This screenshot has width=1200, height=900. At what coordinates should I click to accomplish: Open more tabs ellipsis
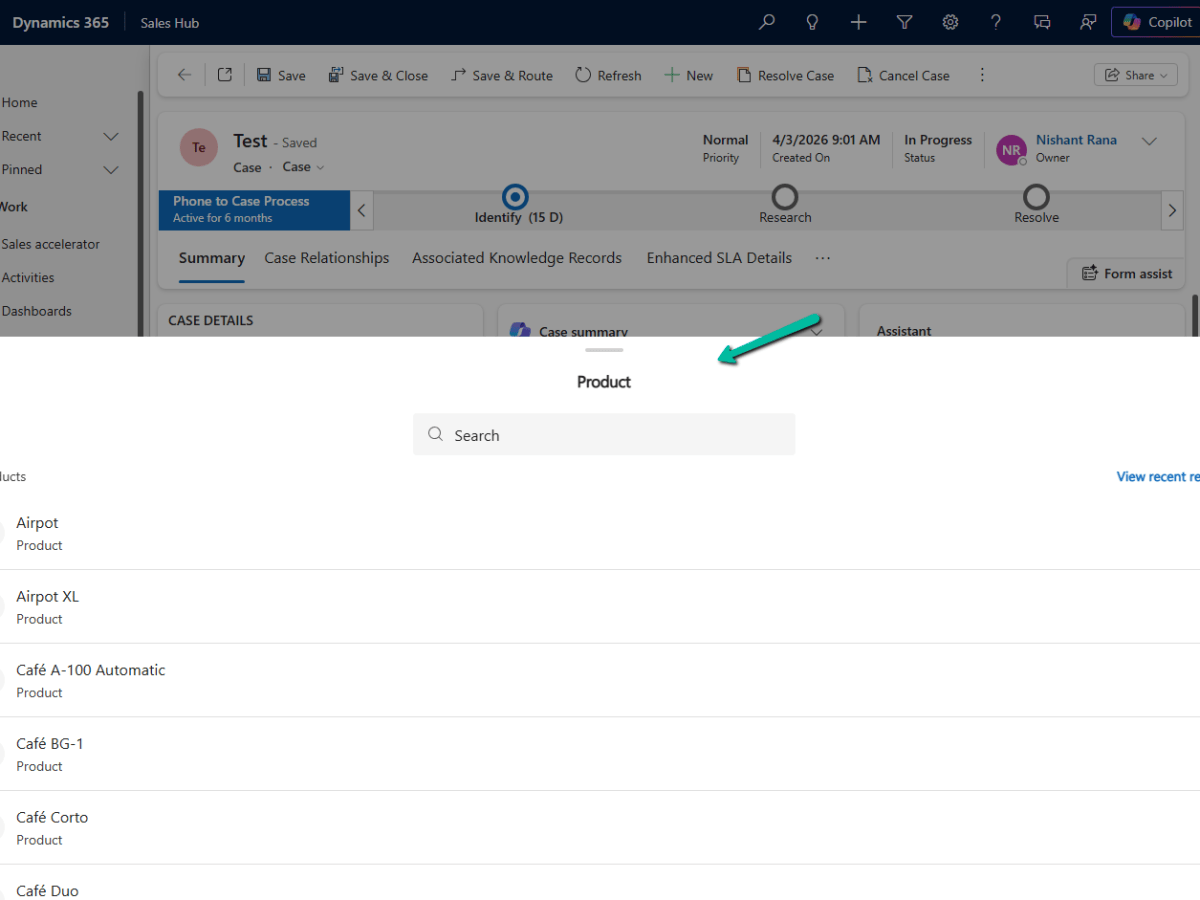point(823,258)
